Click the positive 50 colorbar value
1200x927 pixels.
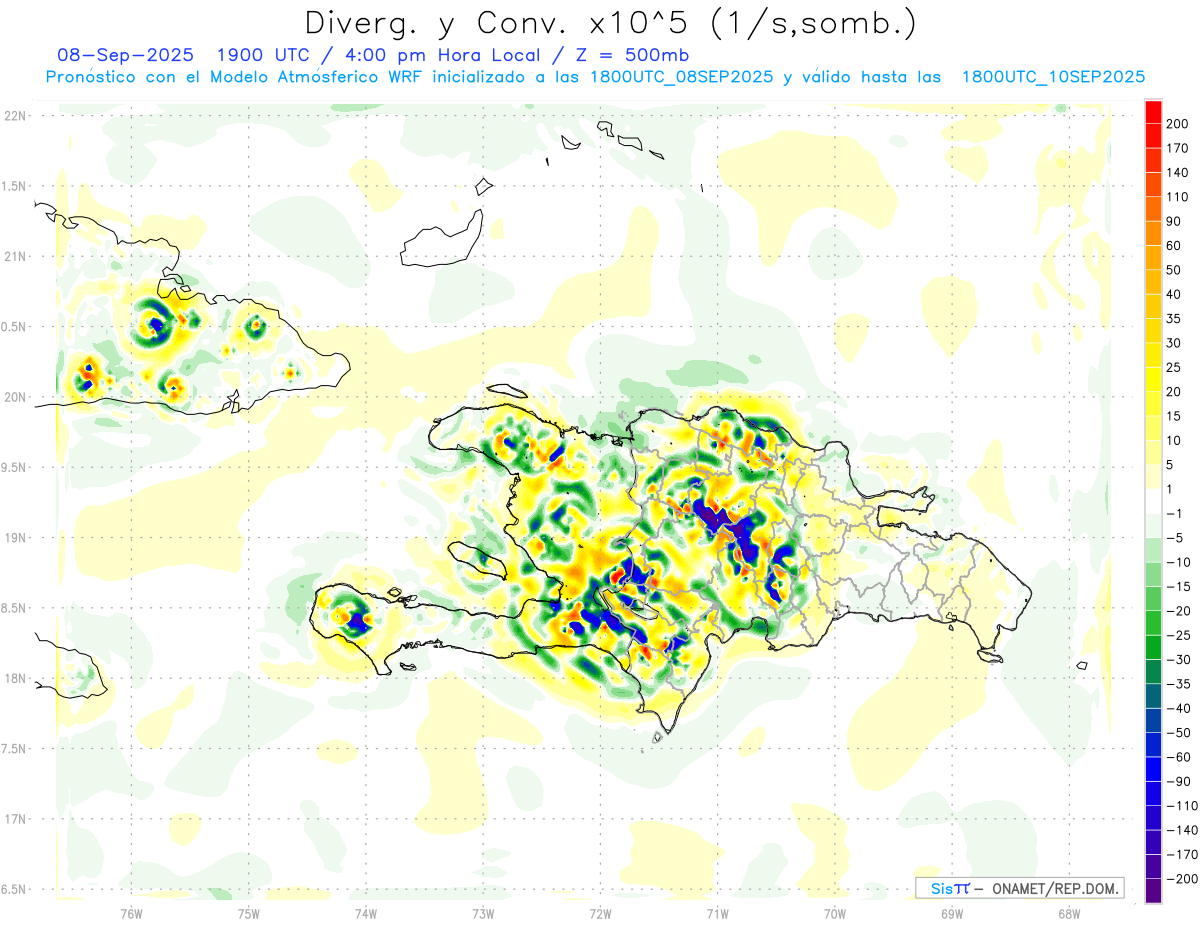point(1174,270)
